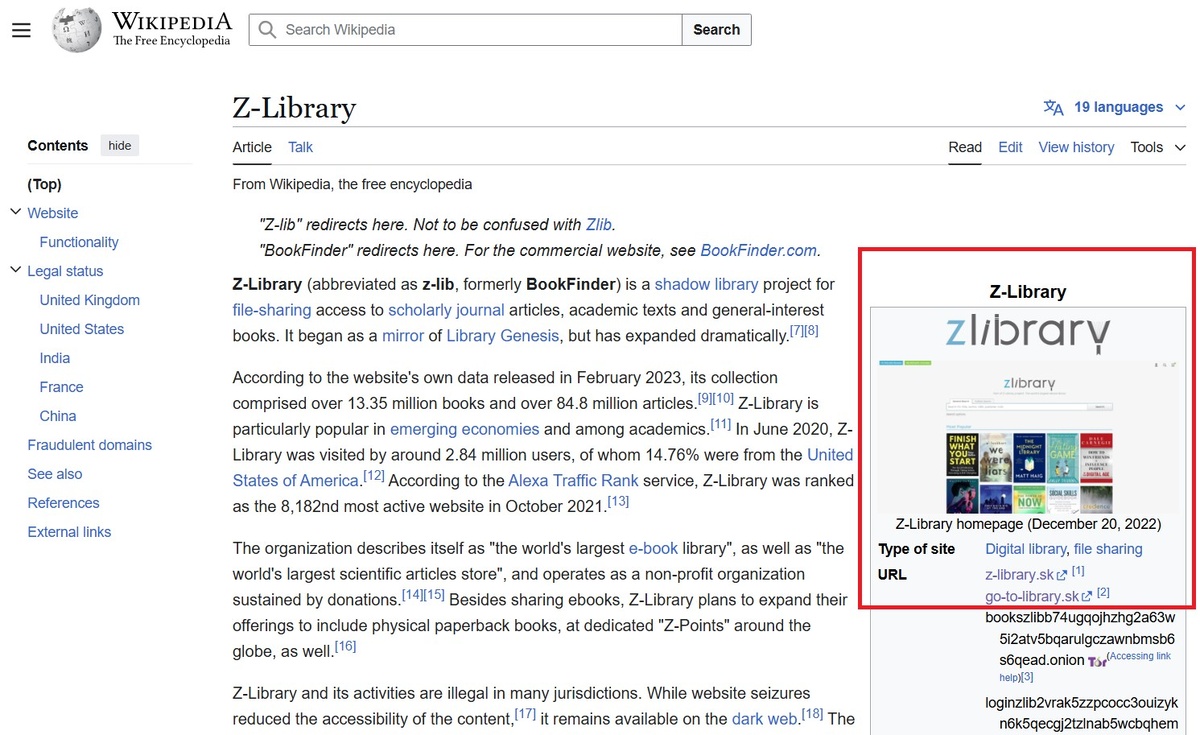Click the Search button
The height and width of the screenshot is (735, 1200).
[x=716, y=30]
